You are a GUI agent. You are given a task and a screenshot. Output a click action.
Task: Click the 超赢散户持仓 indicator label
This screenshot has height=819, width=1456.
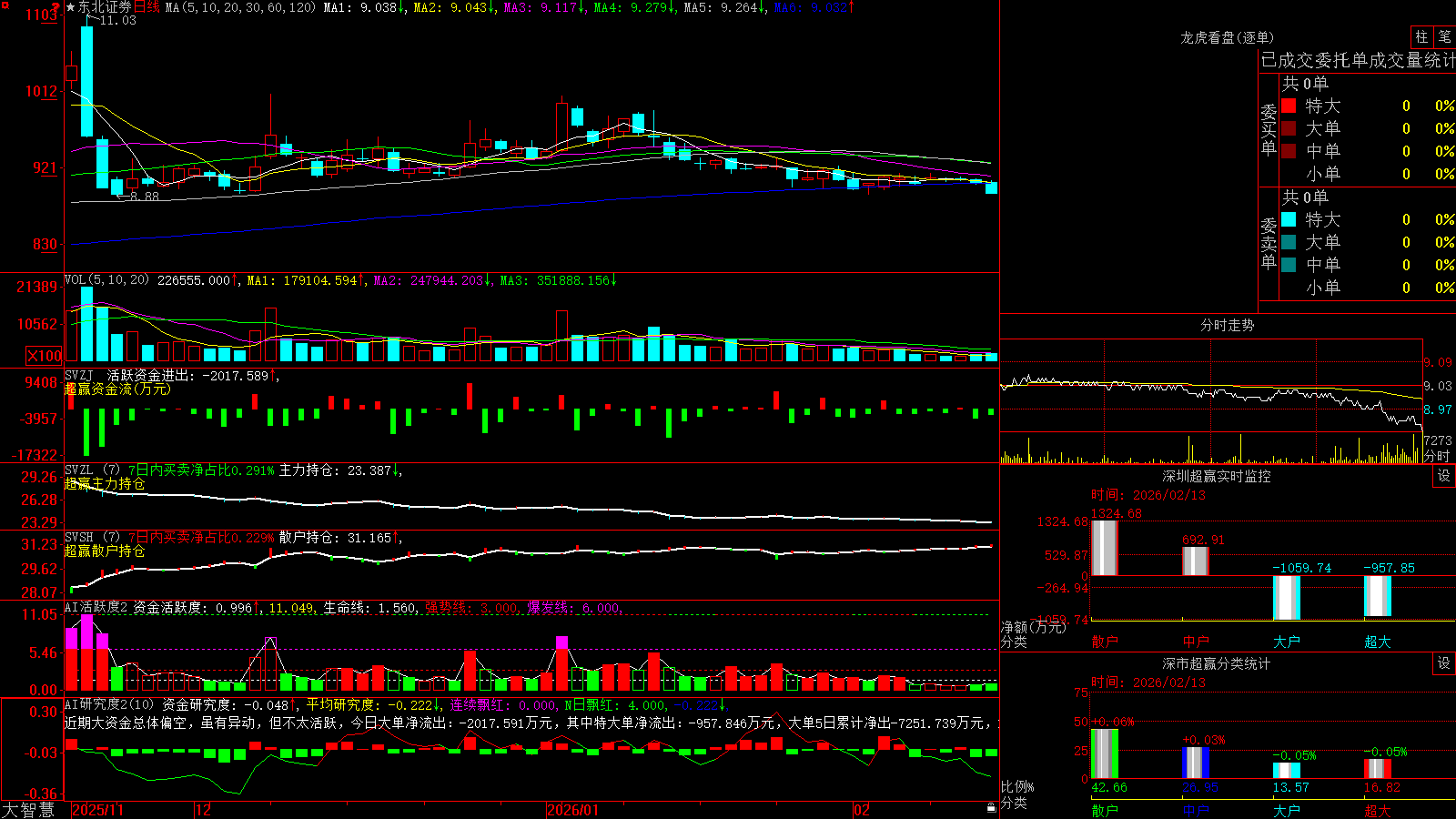click(105, 551)
